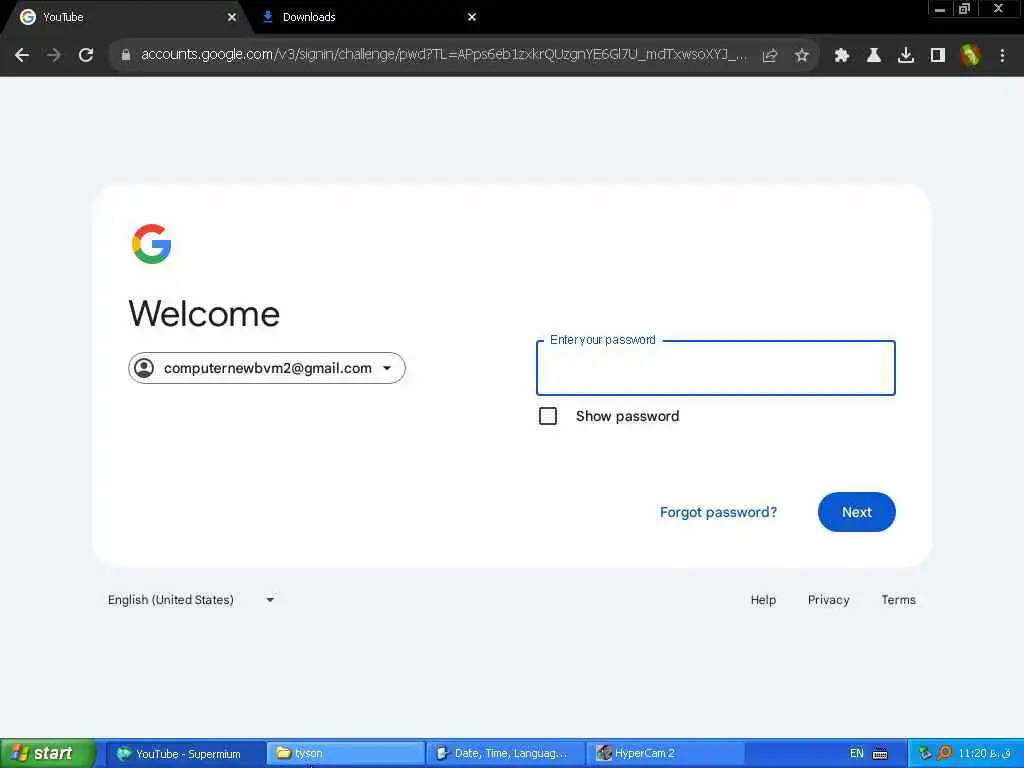Open the English (United States) language dropdown
This screenshot has width=1024, height=768.
191,600
